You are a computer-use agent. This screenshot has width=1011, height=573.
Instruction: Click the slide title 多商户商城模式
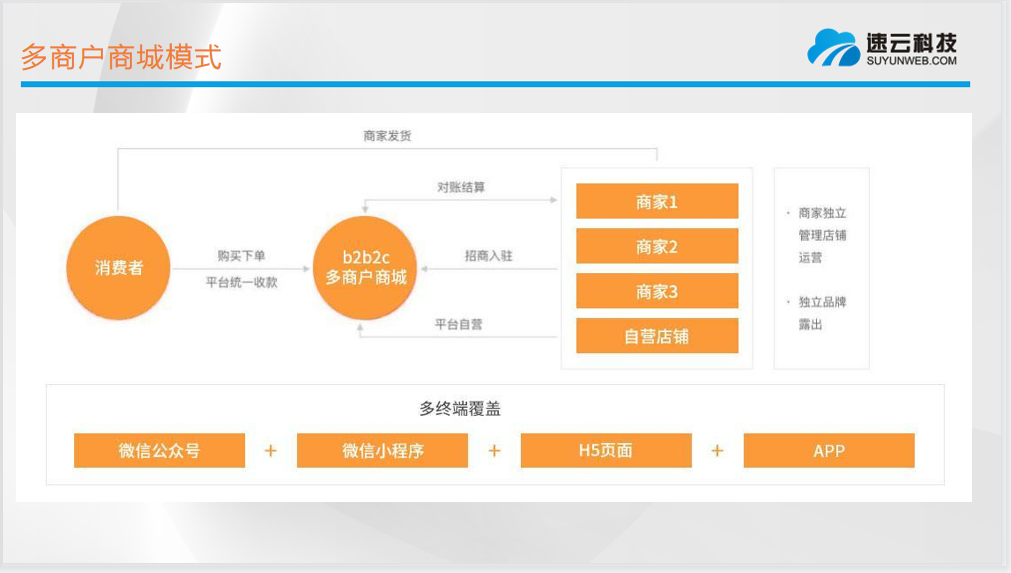tap(121, 57)
